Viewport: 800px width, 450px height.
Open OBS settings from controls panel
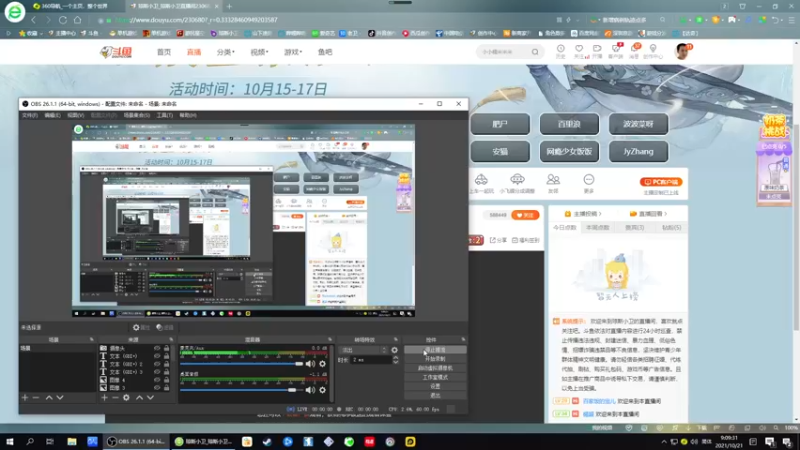pos(435,387)
